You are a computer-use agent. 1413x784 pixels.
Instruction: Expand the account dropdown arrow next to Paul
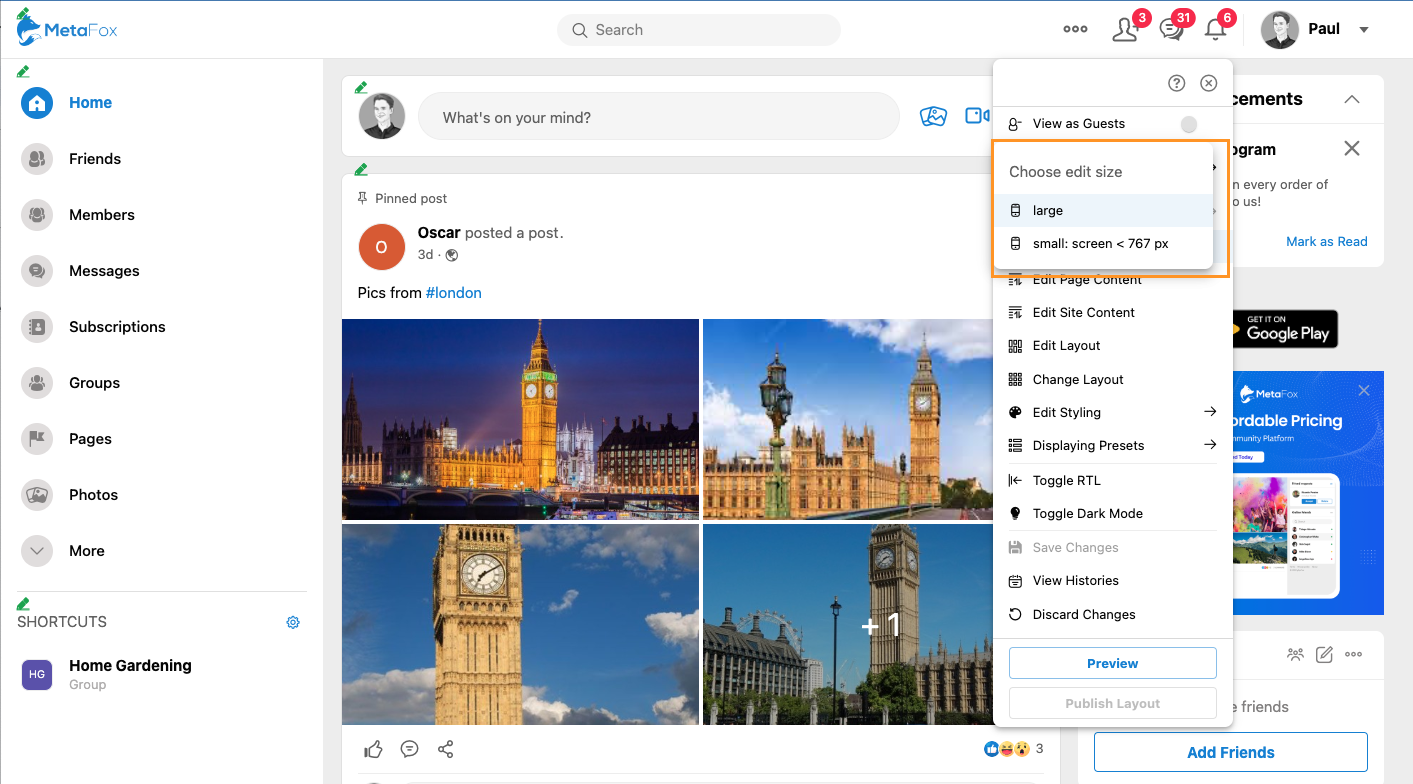tap(1363, 30)
